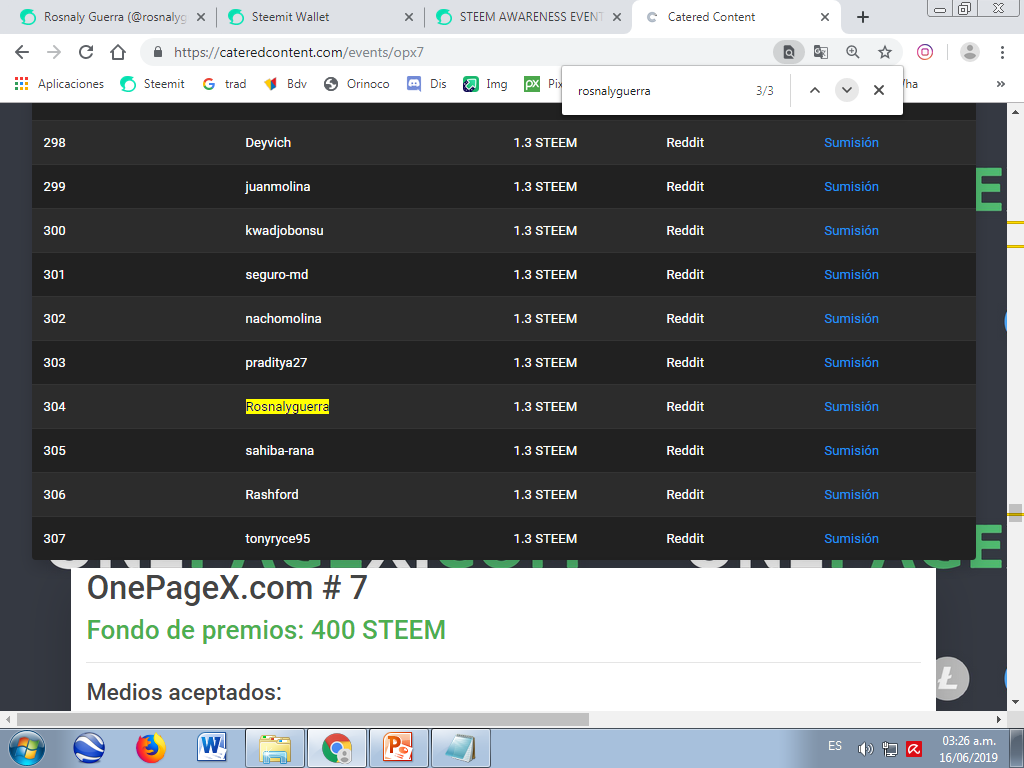Image resolution: width=1024 pixels, height=768 pixels.
Task: Close the STEEM AWARENESS EVENT tab
Action: tap(616, 17)
